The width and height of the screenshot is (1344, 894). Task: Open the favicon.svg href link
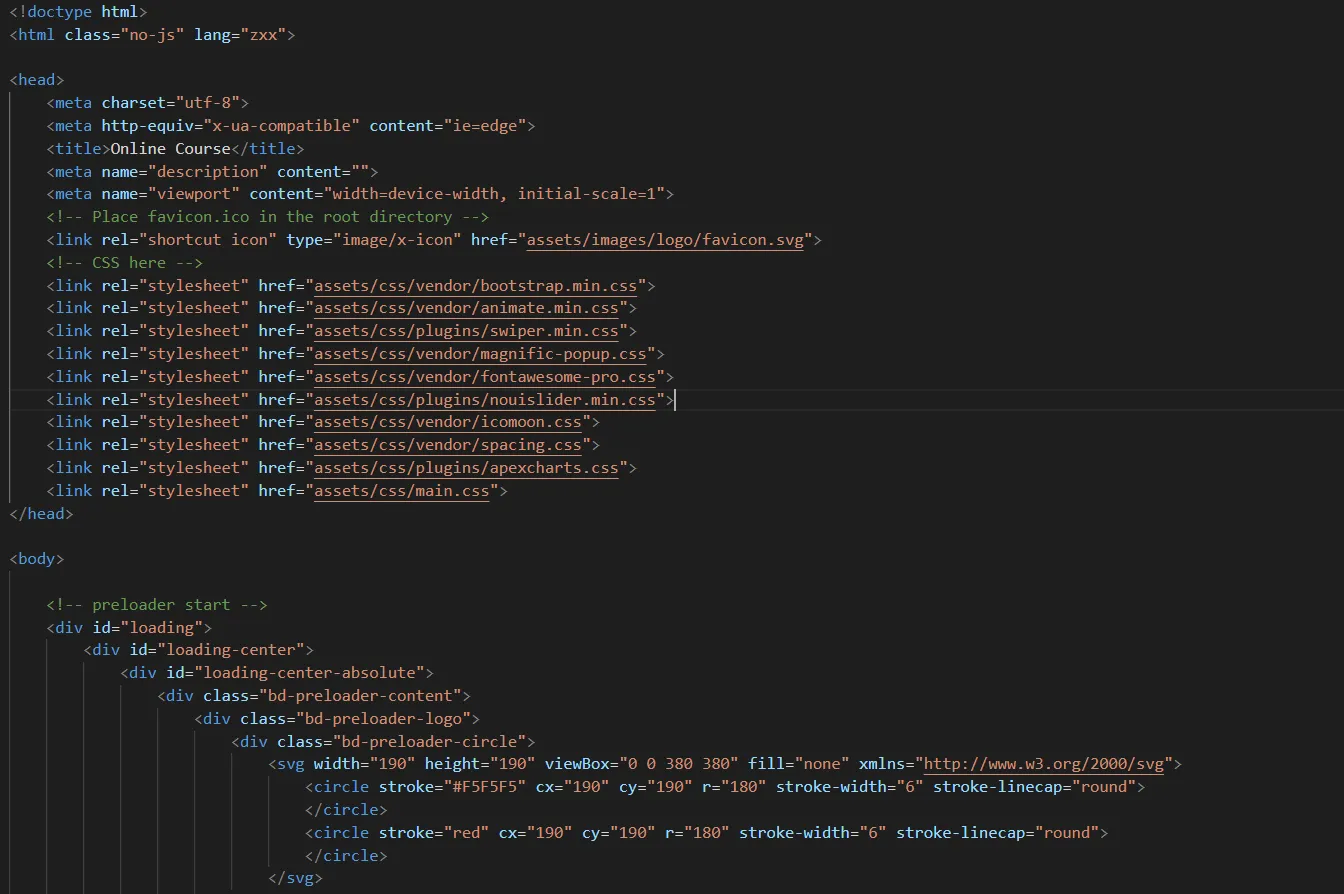tap(665, 240)
